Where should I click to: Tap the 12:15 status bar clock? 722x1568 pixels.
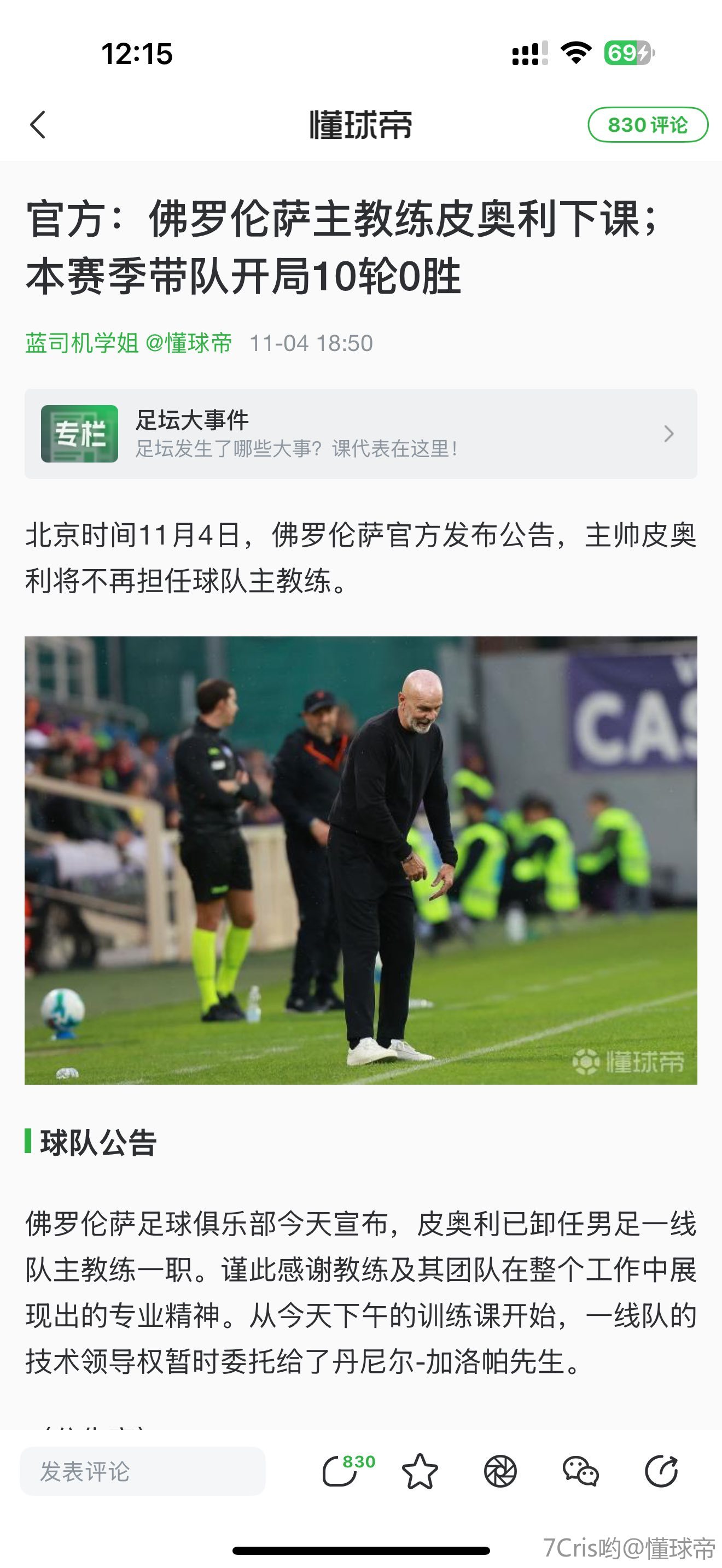[x=137, y=54]
